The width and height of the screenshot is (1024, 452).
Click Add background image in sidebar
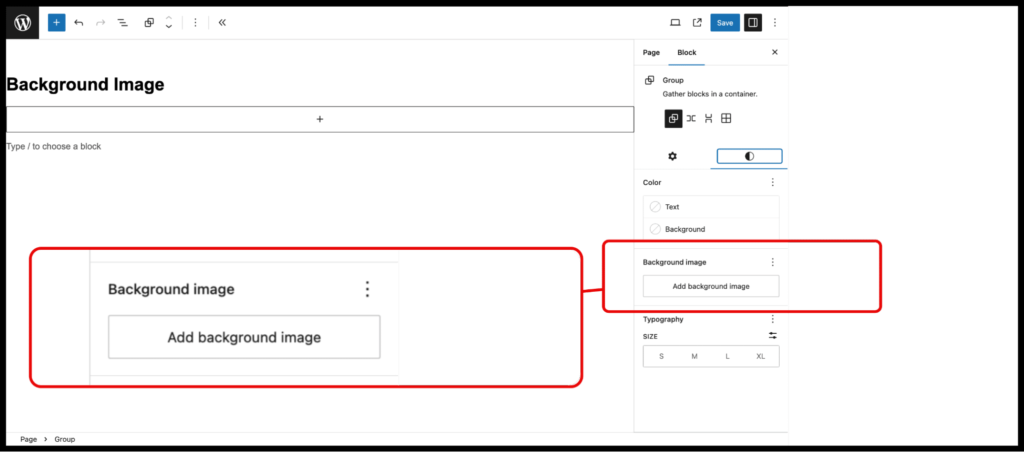710,286
